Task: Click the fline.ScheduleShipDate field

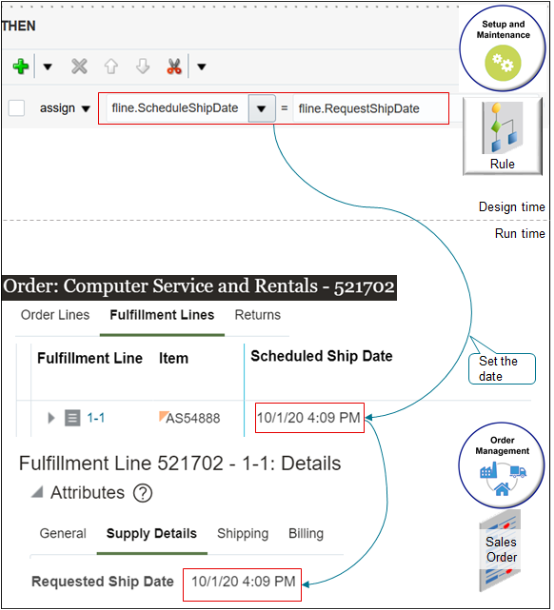Action: (175, 108)
